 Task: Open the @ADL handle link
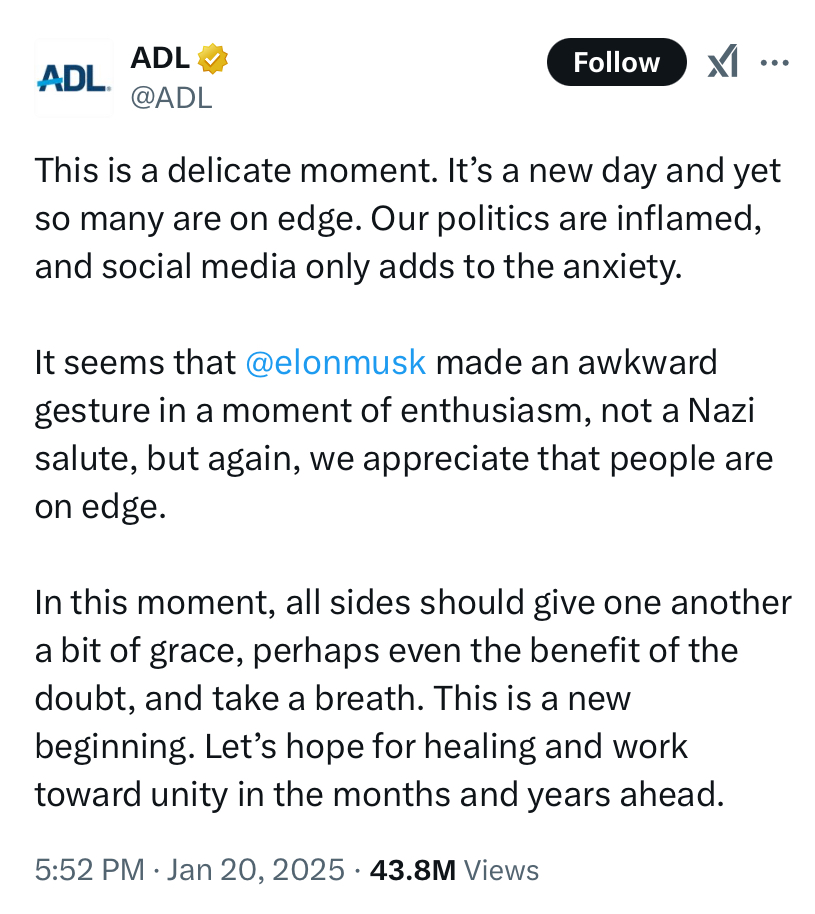click(x=171, y=97)
